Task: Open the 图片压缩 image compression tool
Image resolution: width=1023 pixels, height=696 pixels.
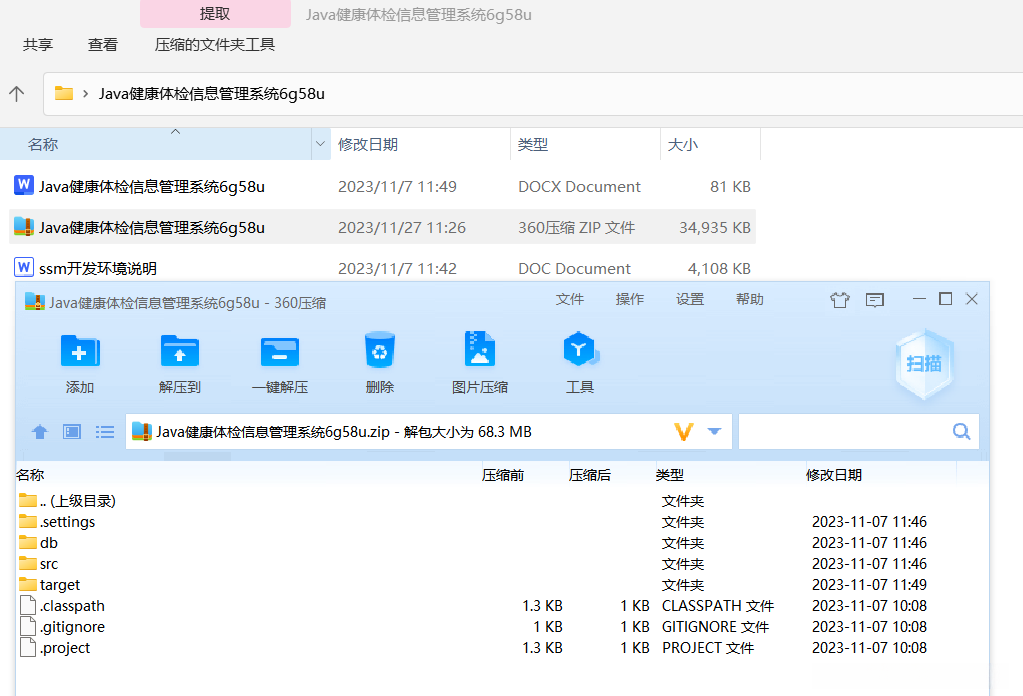Action: pos(480,349)
